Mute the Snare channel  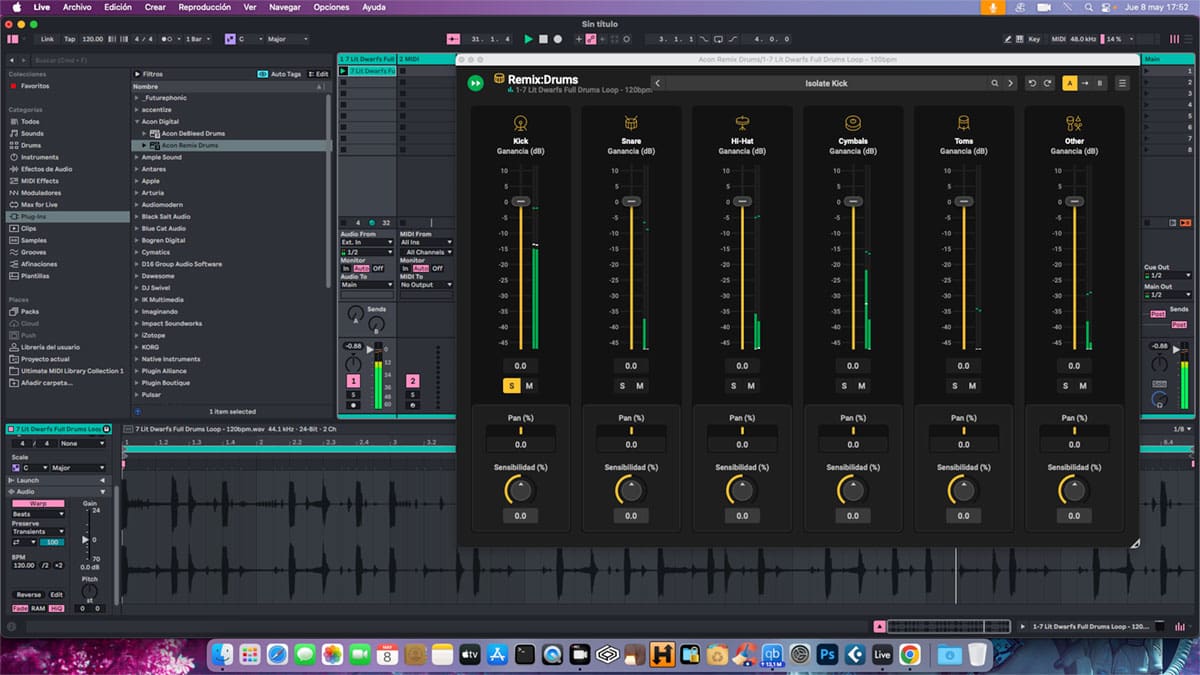coord(640,386)
